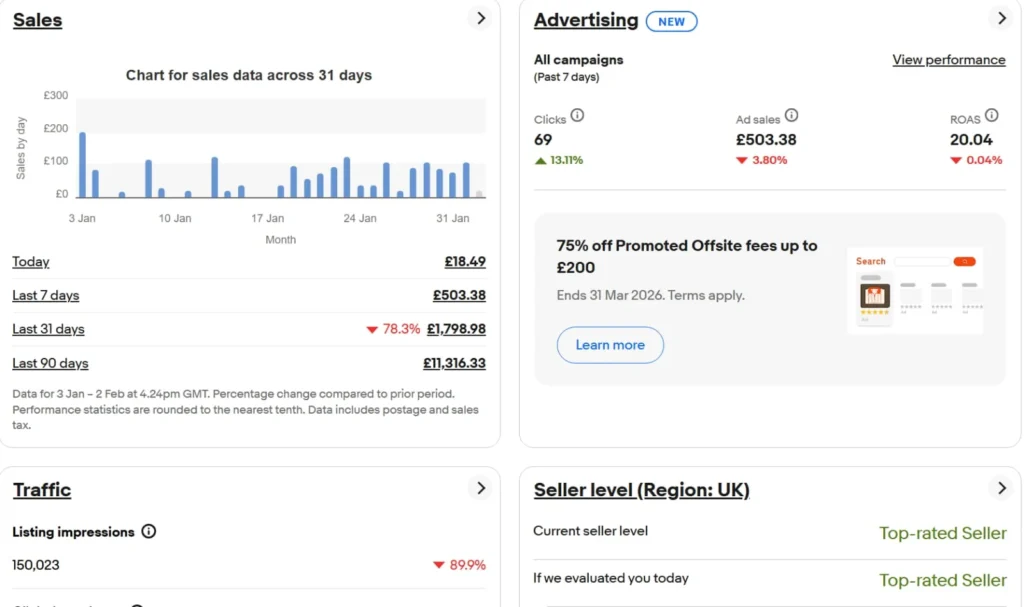Open the Traffic heading link
This screenshot has height=607, width=1024.
42,490
